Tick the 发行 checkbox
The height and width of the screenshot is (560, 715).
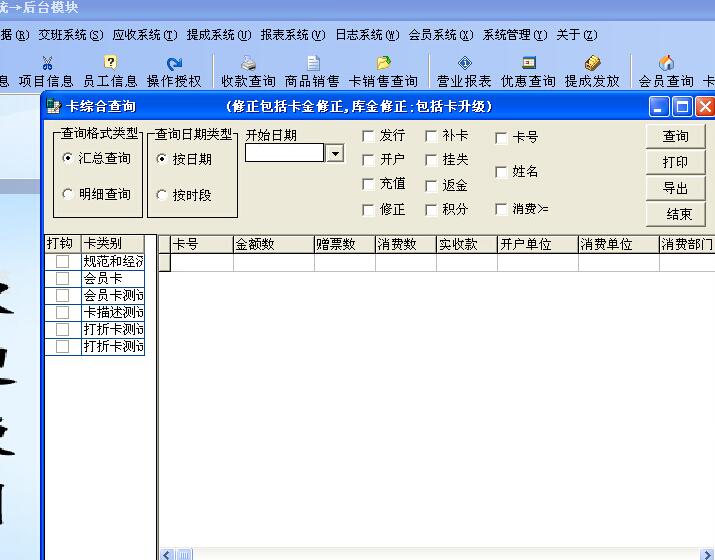click(368, 136)
